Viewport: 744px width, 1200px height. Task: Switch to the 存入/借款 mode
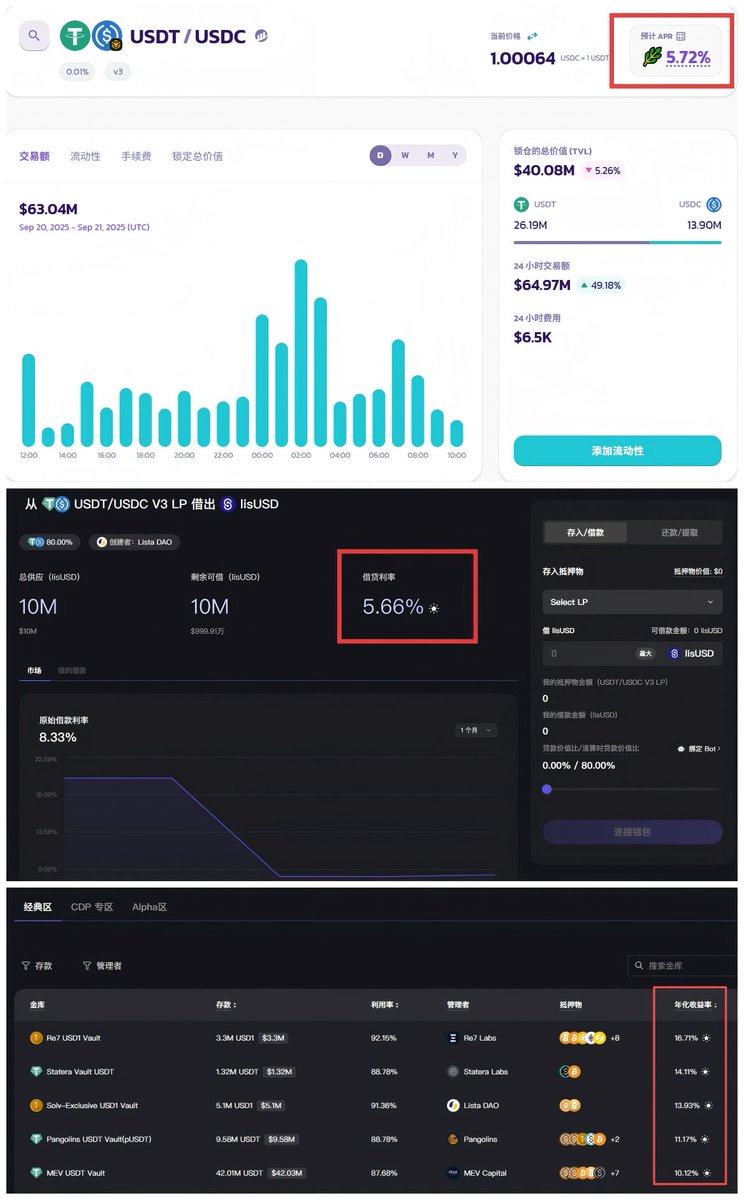587,532
